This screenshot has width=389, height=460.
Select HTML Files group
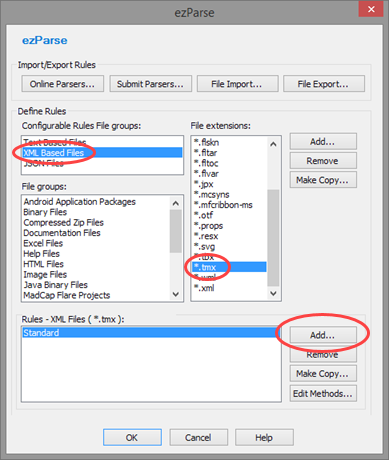click(x=96, y=264)
